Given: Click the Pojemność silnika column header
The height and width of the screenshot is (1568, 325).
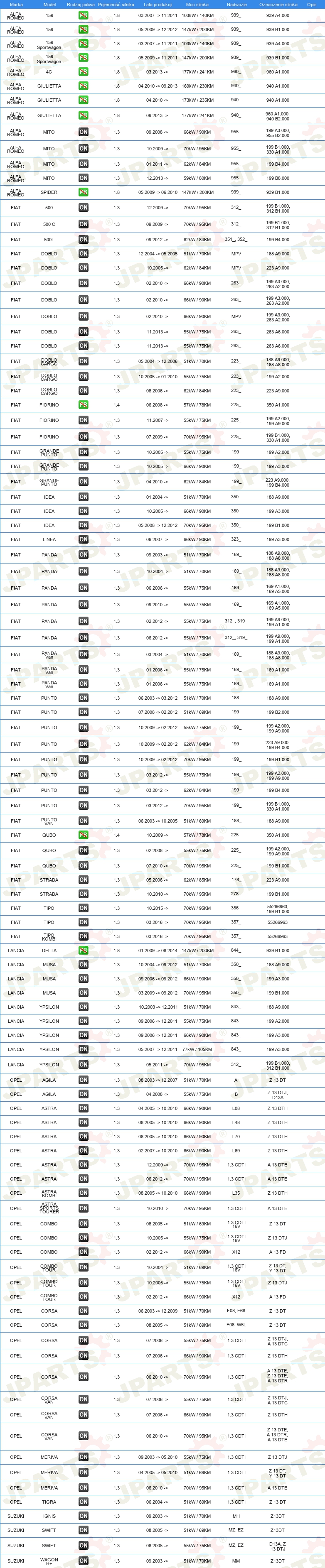Looking at the screenshot, I should click(116, 4).
